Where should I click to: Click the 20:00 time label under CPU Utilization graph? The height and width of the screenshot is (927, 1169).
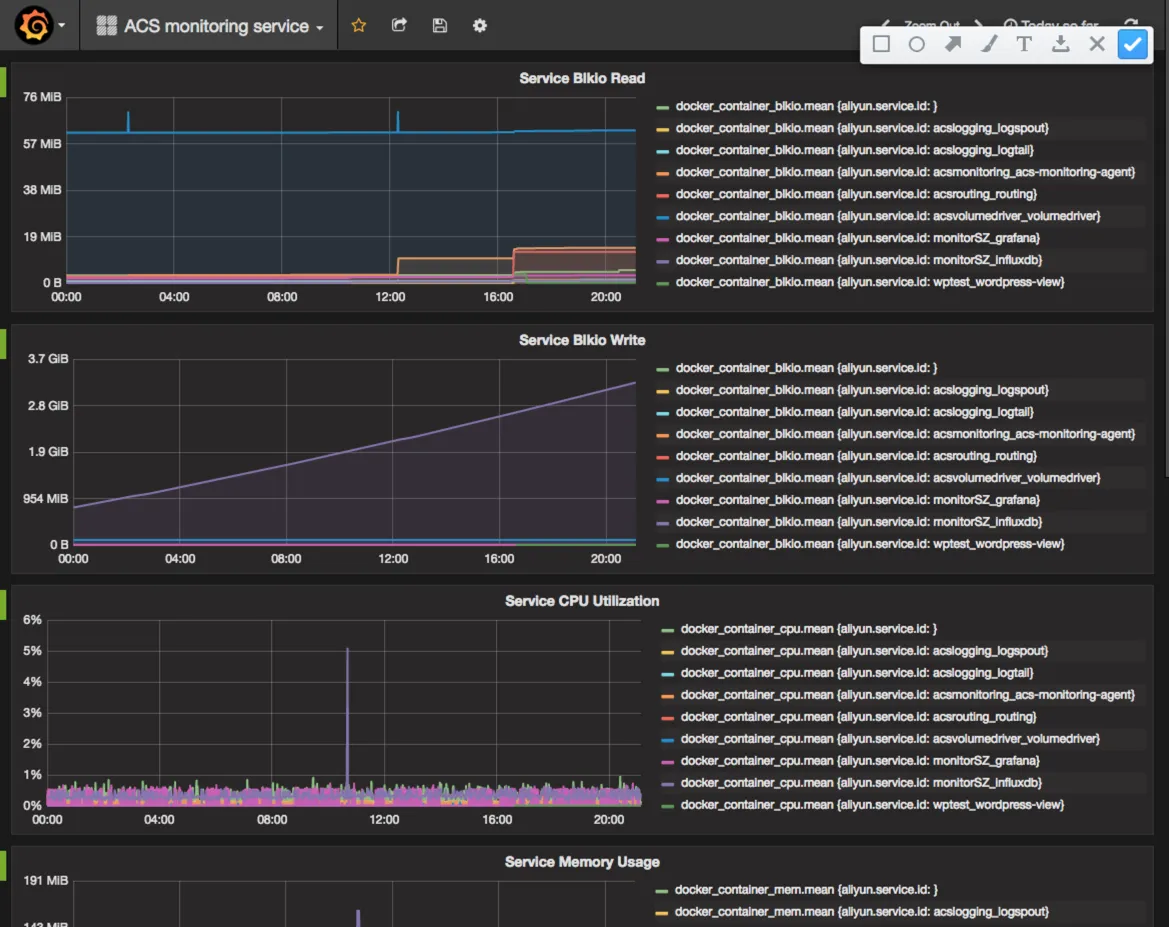click(x=608, y=820)
